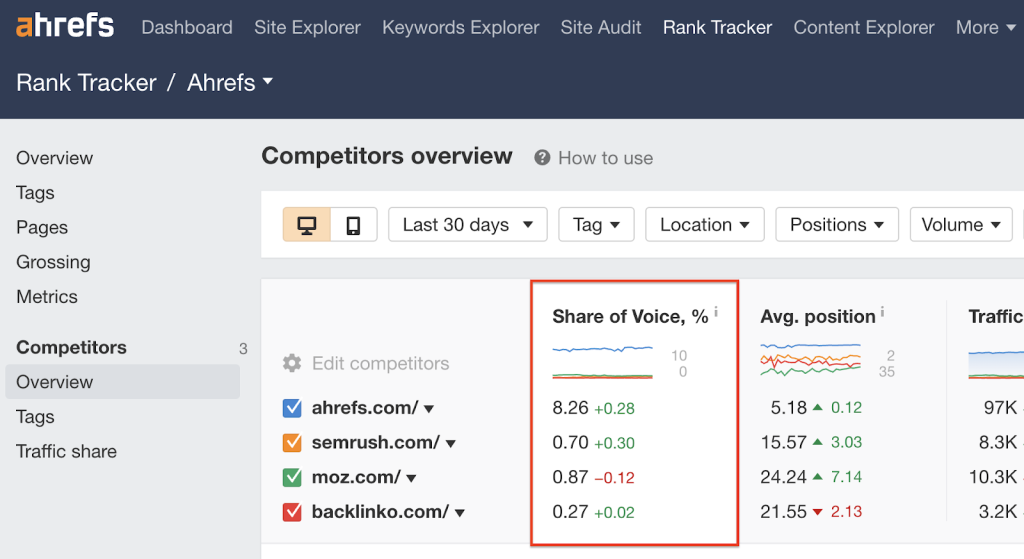Expand the Location filter dropdown

pyautogui.click(x=704, y=225)
